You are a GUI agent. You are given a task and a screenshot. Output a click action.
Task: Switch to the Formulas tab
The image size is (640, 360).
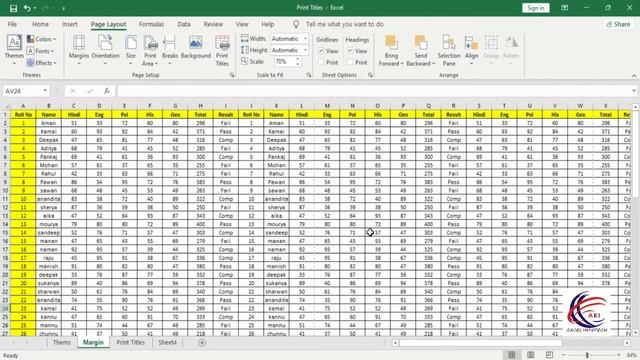[x=151, y=24]
